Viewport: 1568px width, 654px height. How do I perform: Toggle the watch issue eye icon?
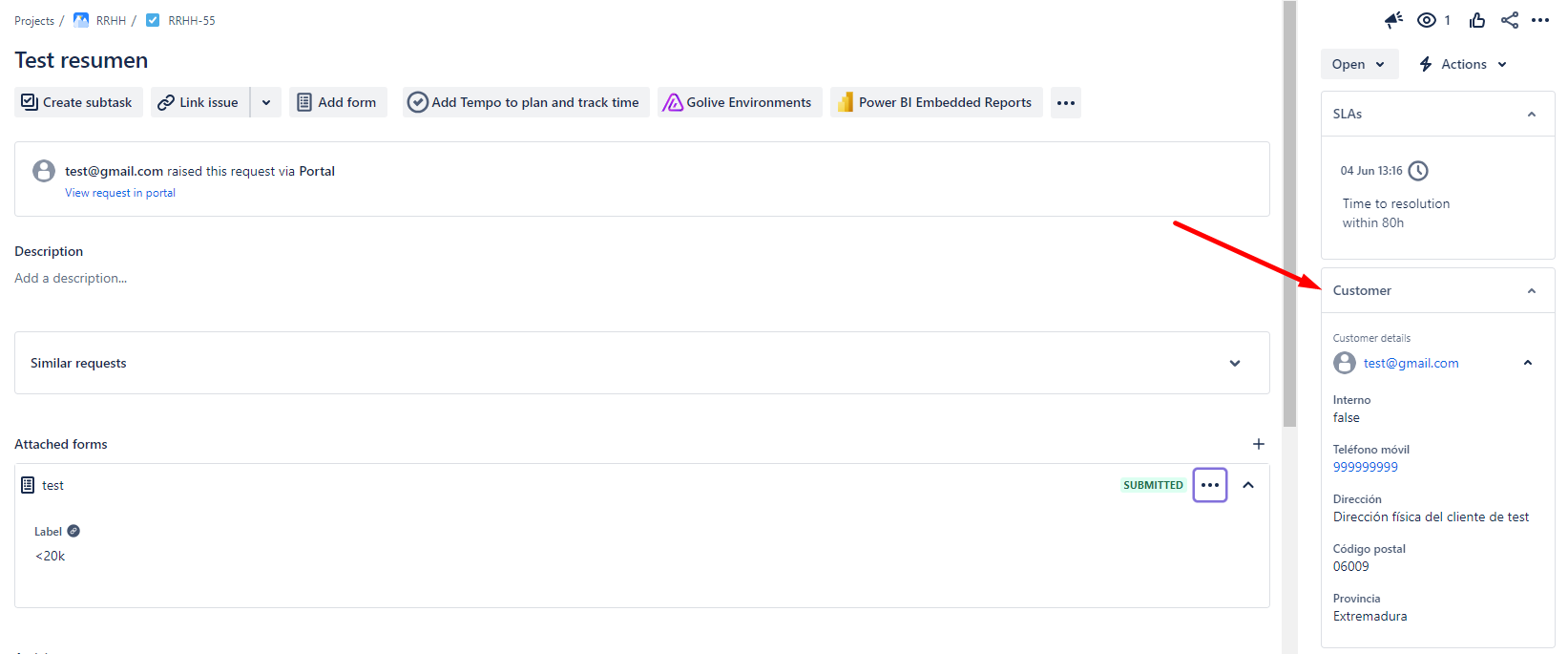point(1427,20)
